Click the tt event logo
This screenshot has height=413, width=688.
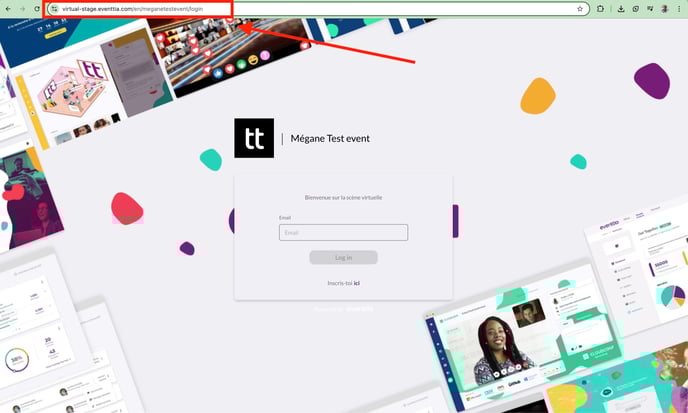[254, 138]
